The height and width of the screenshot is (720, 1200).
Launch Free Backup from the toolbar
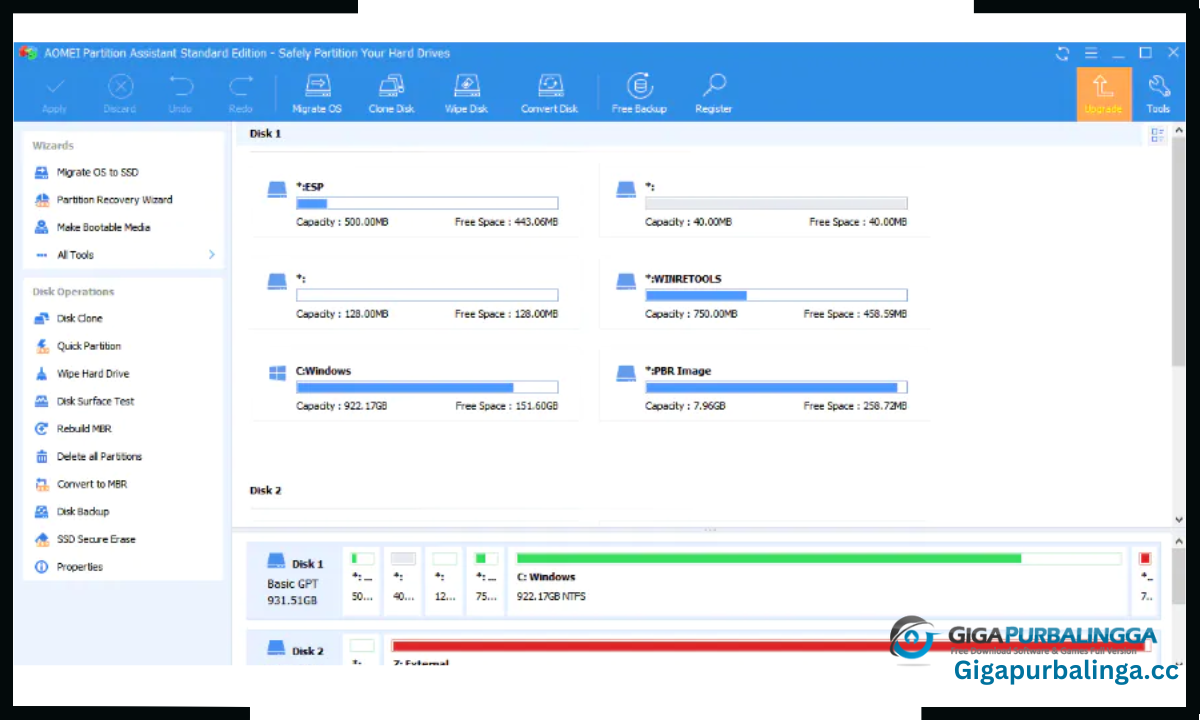coord(639,94)
